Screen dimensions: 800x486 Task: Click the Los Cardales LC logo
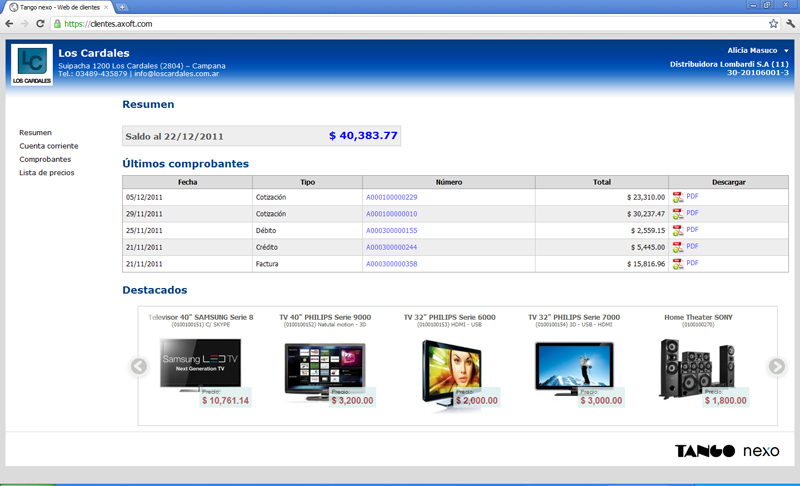point(32,65)
